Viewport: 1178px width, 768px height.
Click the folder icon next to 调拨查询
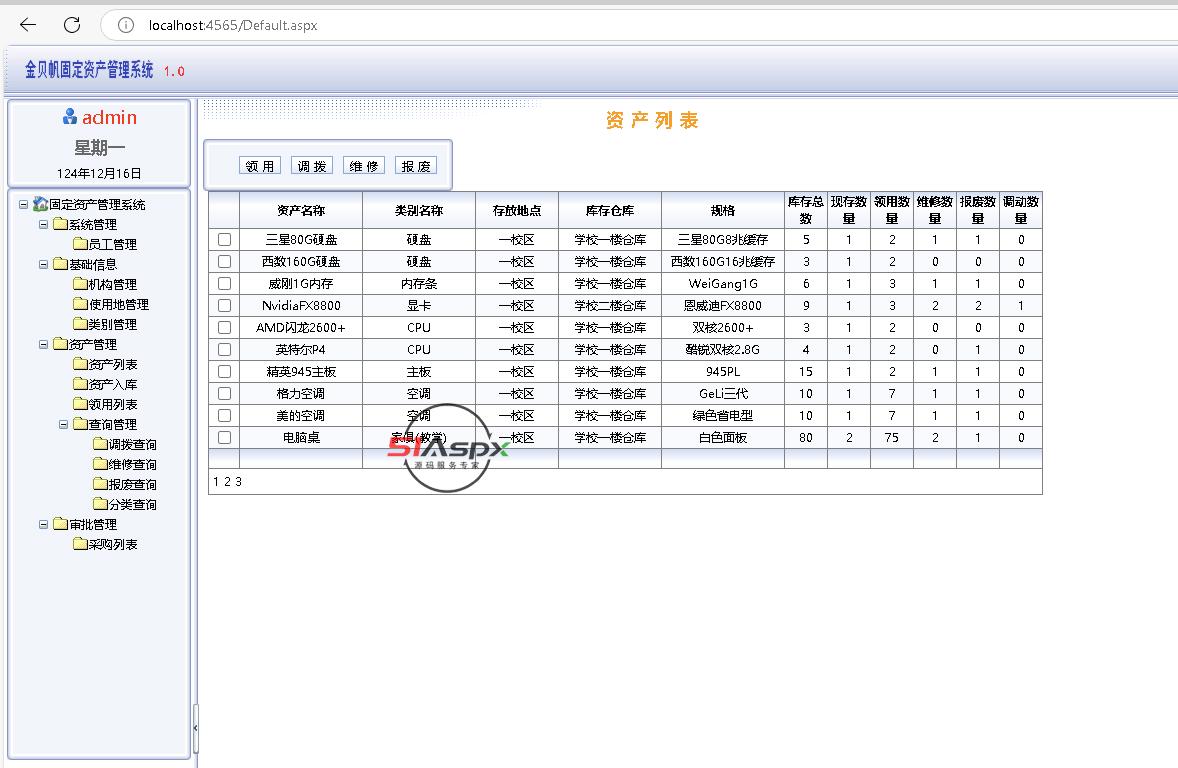coord(100,444)
